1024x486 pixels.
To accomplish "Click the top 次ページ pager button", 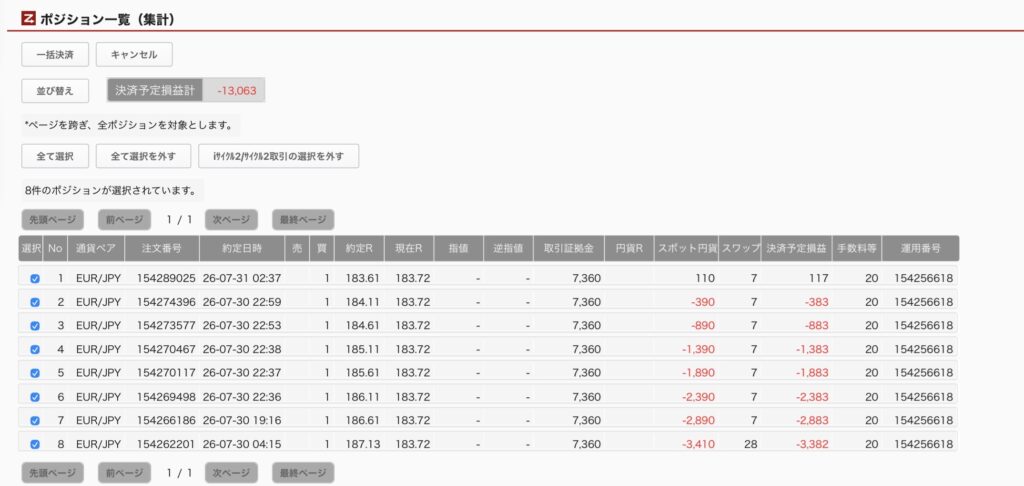I will pos(231,220).
